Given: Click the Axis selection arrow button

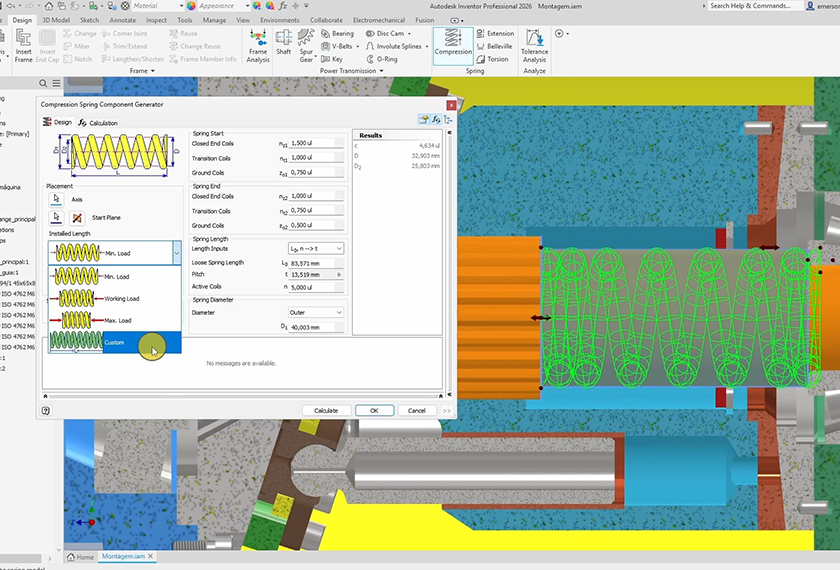Looking at the screenshot, I should (x=57, y=199).
